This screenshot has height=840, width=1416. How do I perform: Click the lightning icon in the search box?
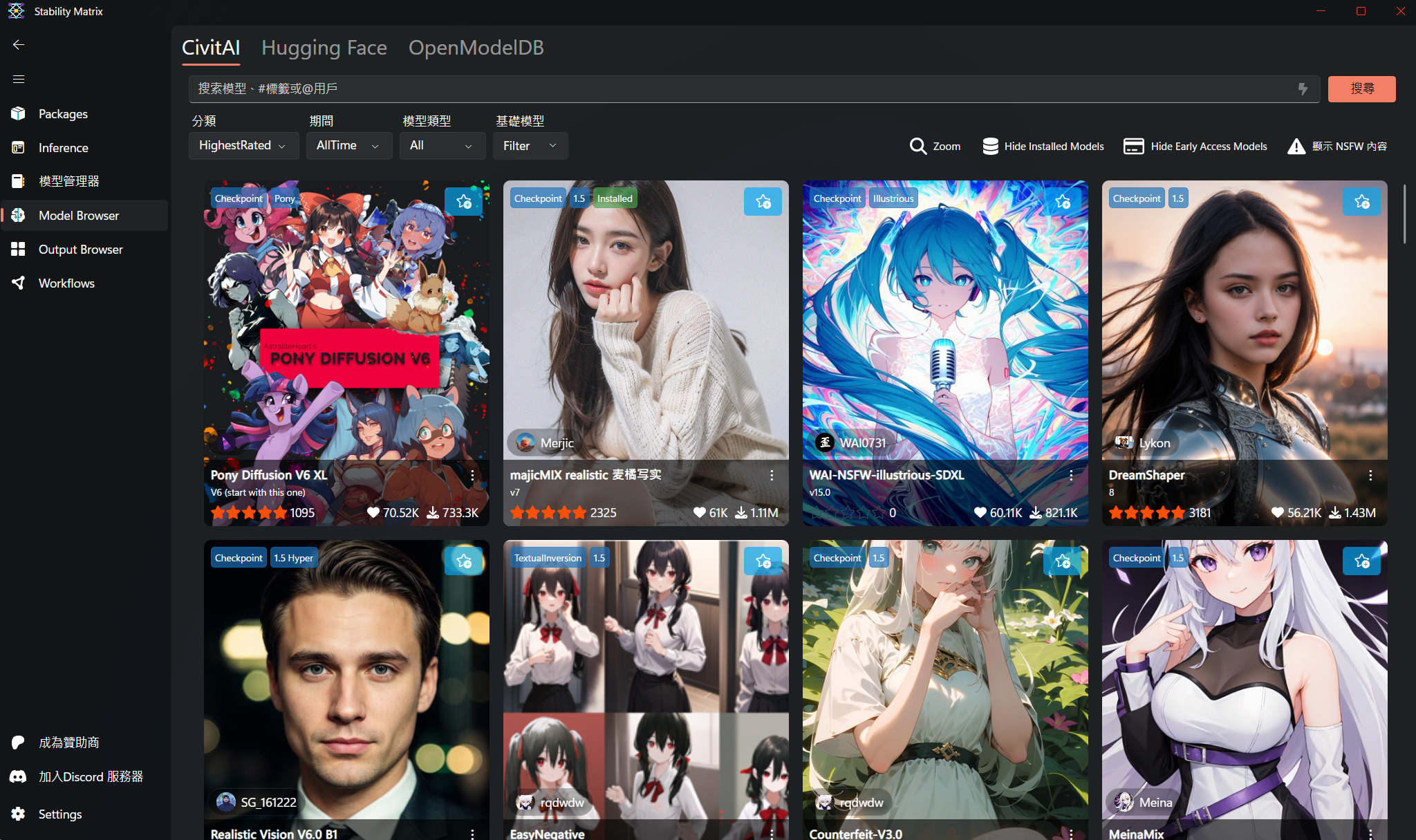tap(1303, 89)
